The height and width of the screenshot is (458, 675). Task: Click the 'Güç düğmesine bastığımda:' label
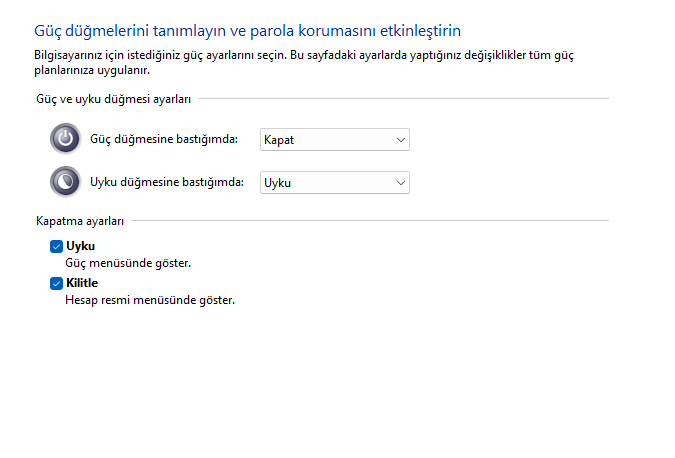pyautogui.click(x=163, y=140)
